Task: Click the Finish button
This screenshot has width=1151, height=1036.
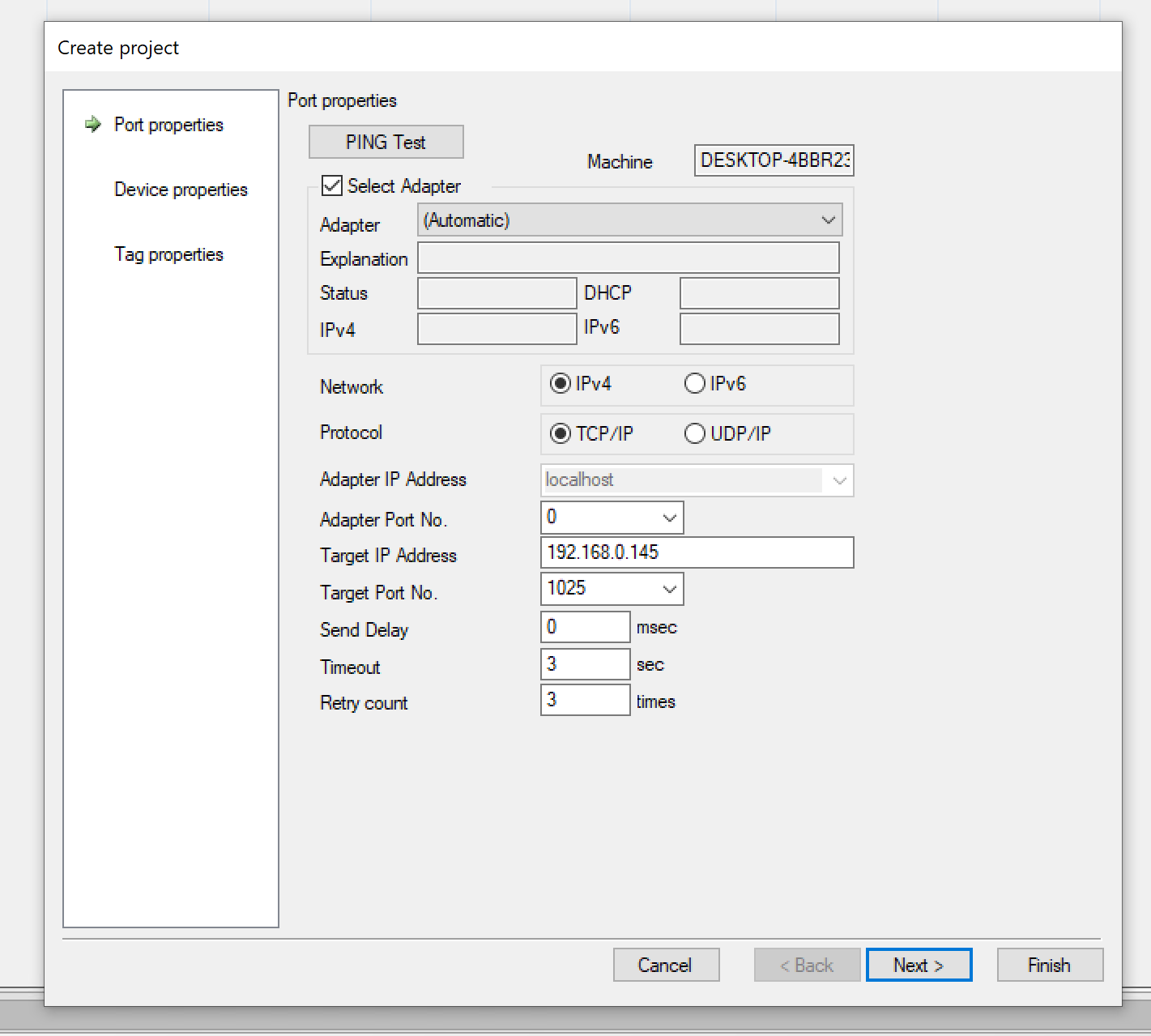Action: (1049, 966)
